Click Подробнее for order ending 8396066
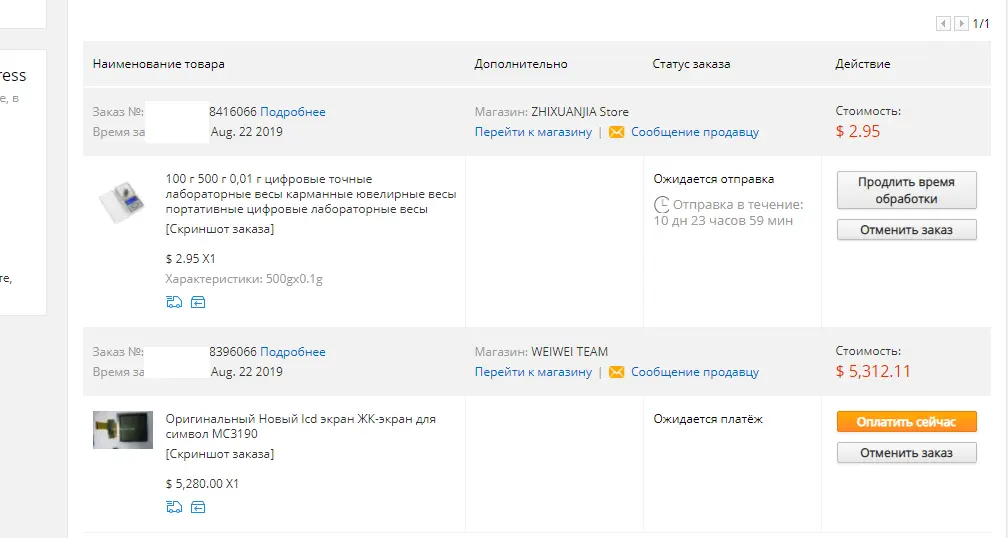The image size is (1008, 538). pos(292,352)
